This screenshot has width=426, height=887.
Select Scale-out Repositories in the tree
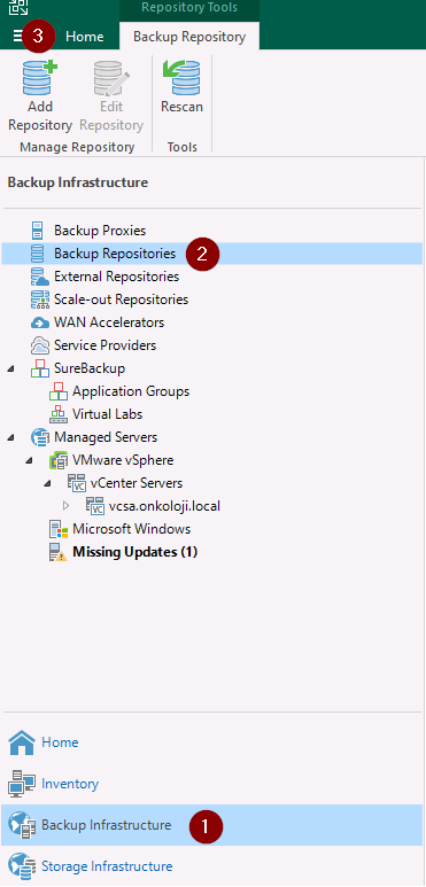(121, 300)
